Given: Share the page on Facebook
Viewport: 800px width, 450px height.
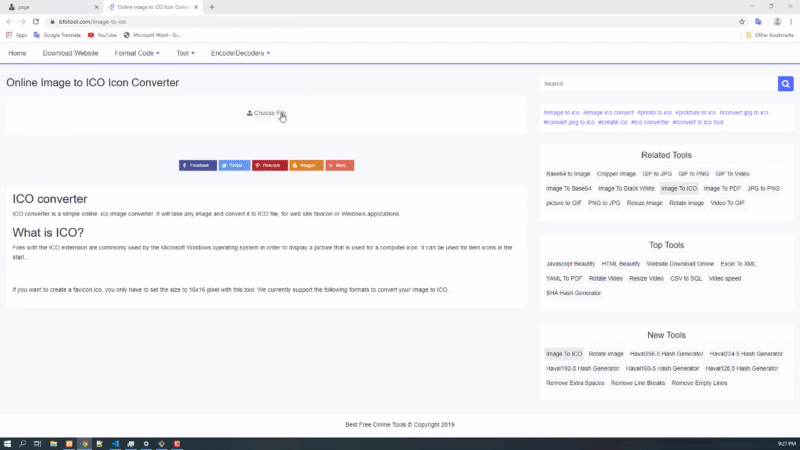Looking at the screenshot, I should point(197,165).
